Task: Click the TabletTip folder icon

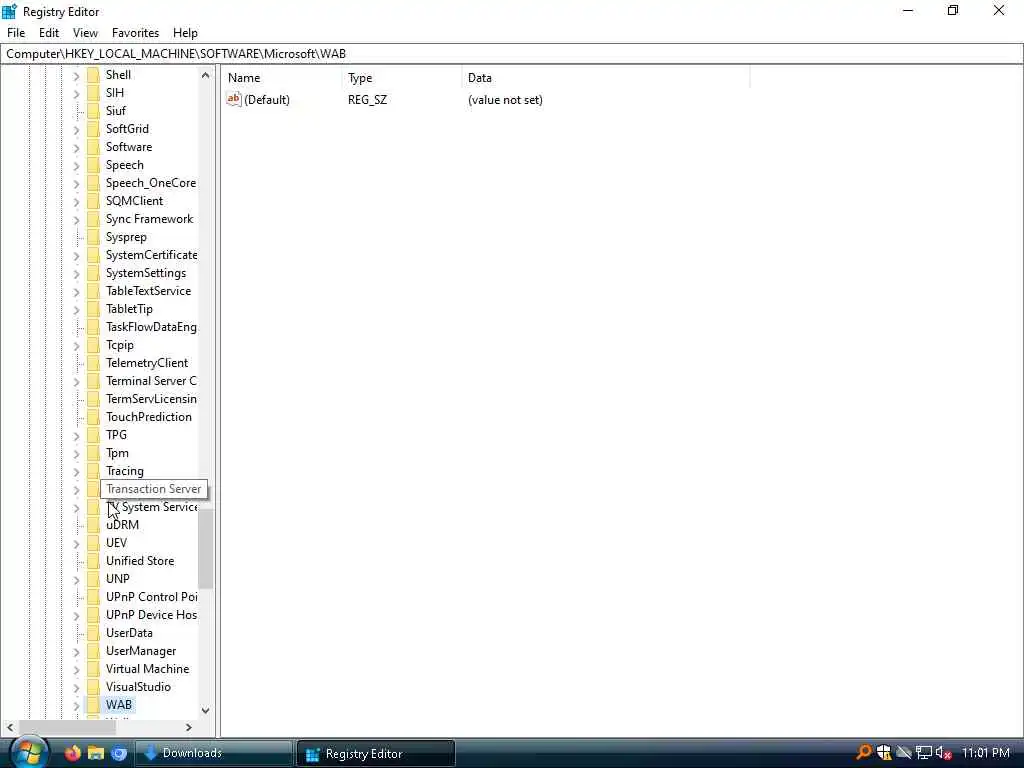Action: coord(93,309)
